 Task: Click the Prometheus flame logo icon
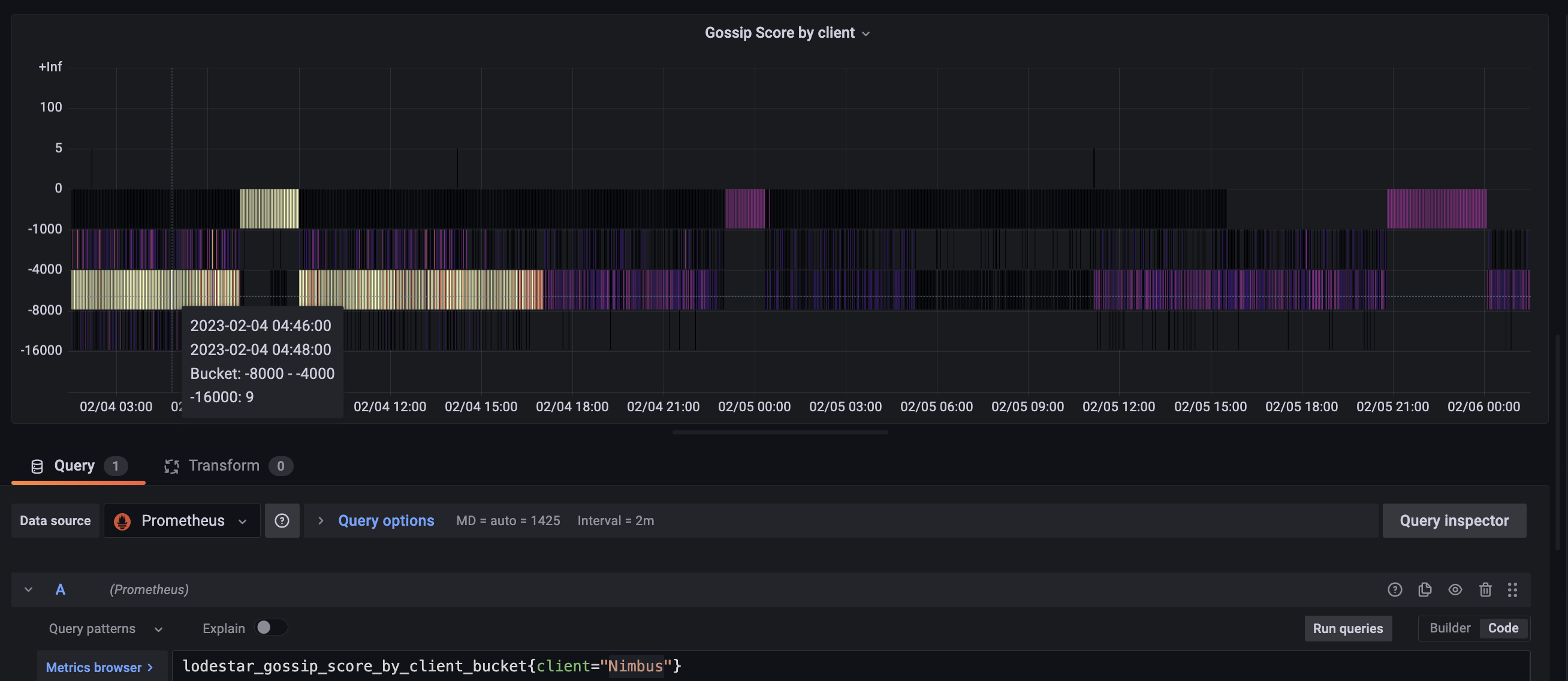(x=122, y=521)
